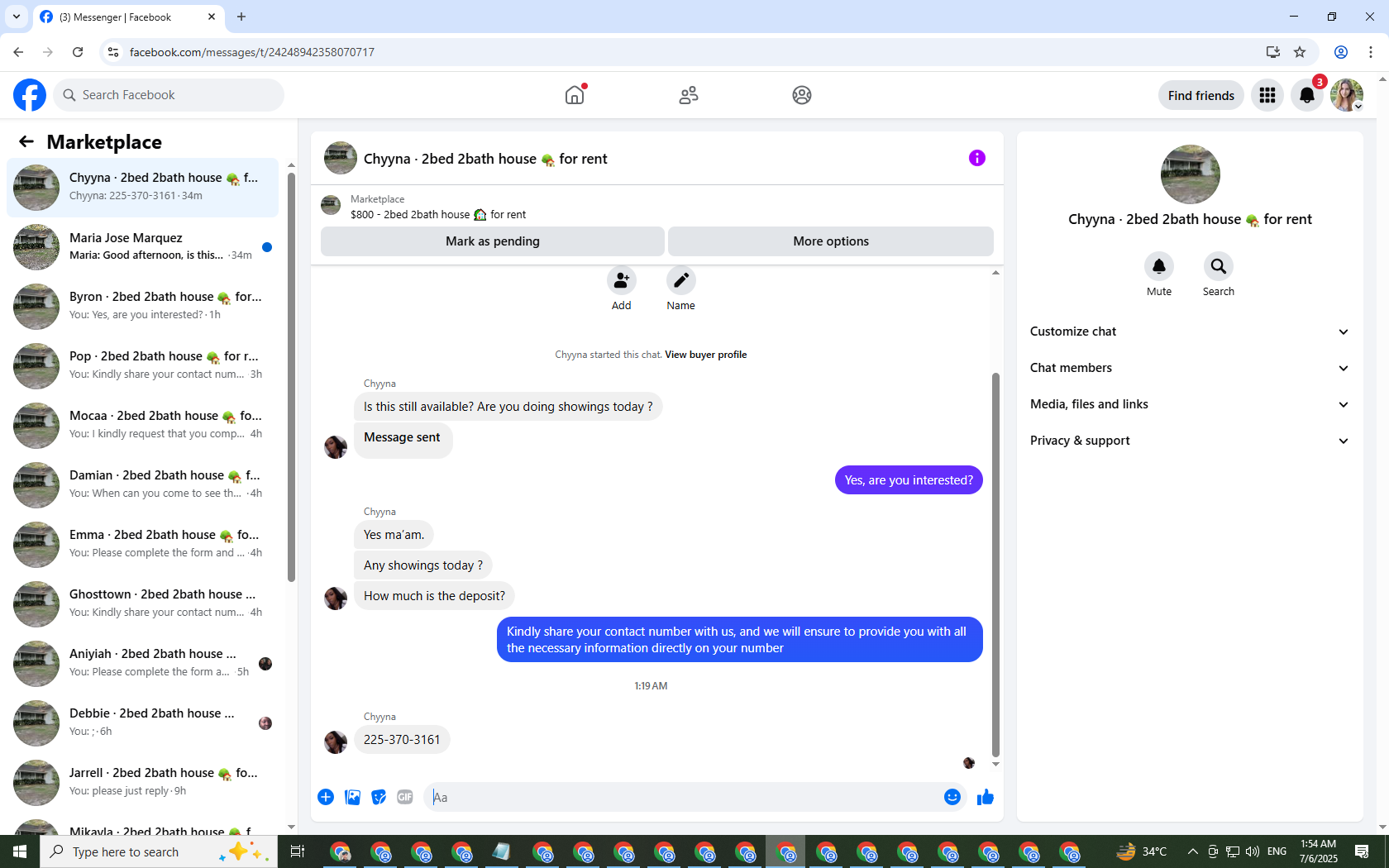This screenshot has width=1389, height=868.
Task: Open the Chrome tab search dropdown
Action: click(17, 17)
